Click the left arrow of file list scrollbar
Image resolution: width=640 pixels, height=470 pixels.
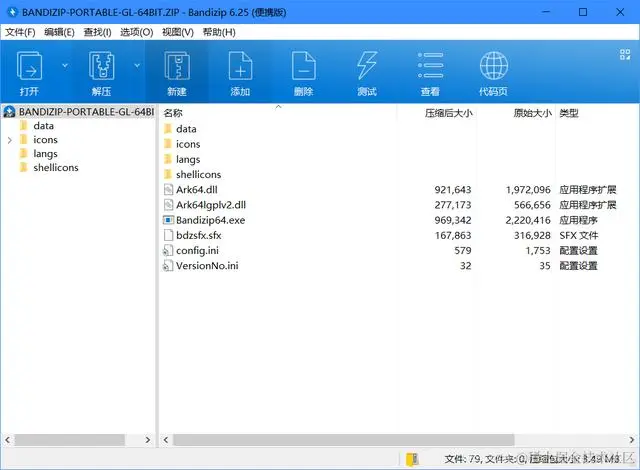coord(166,440)
